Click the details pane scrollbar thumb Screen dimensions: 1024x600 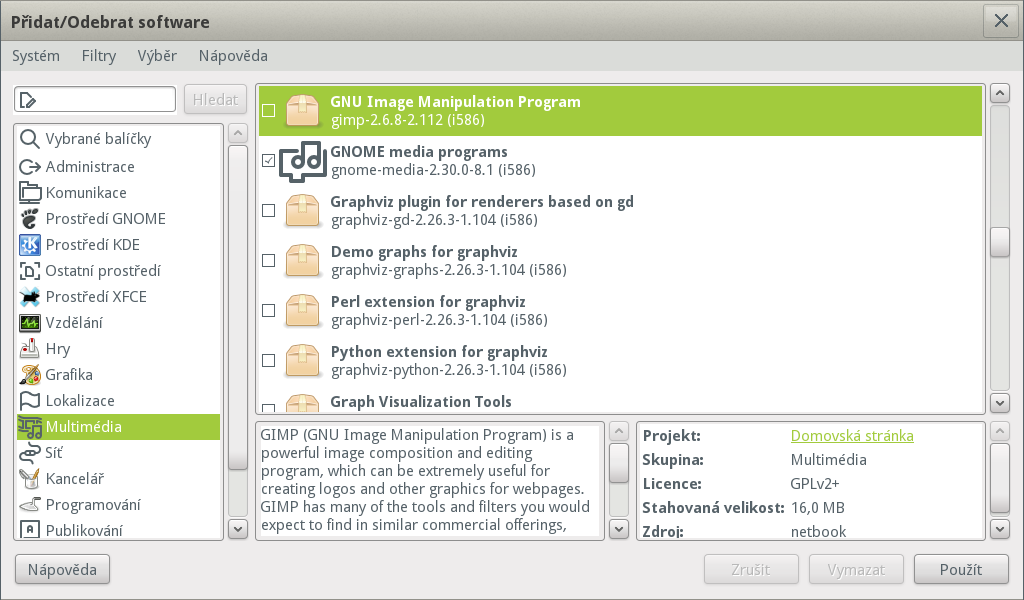pos(1000,478)
